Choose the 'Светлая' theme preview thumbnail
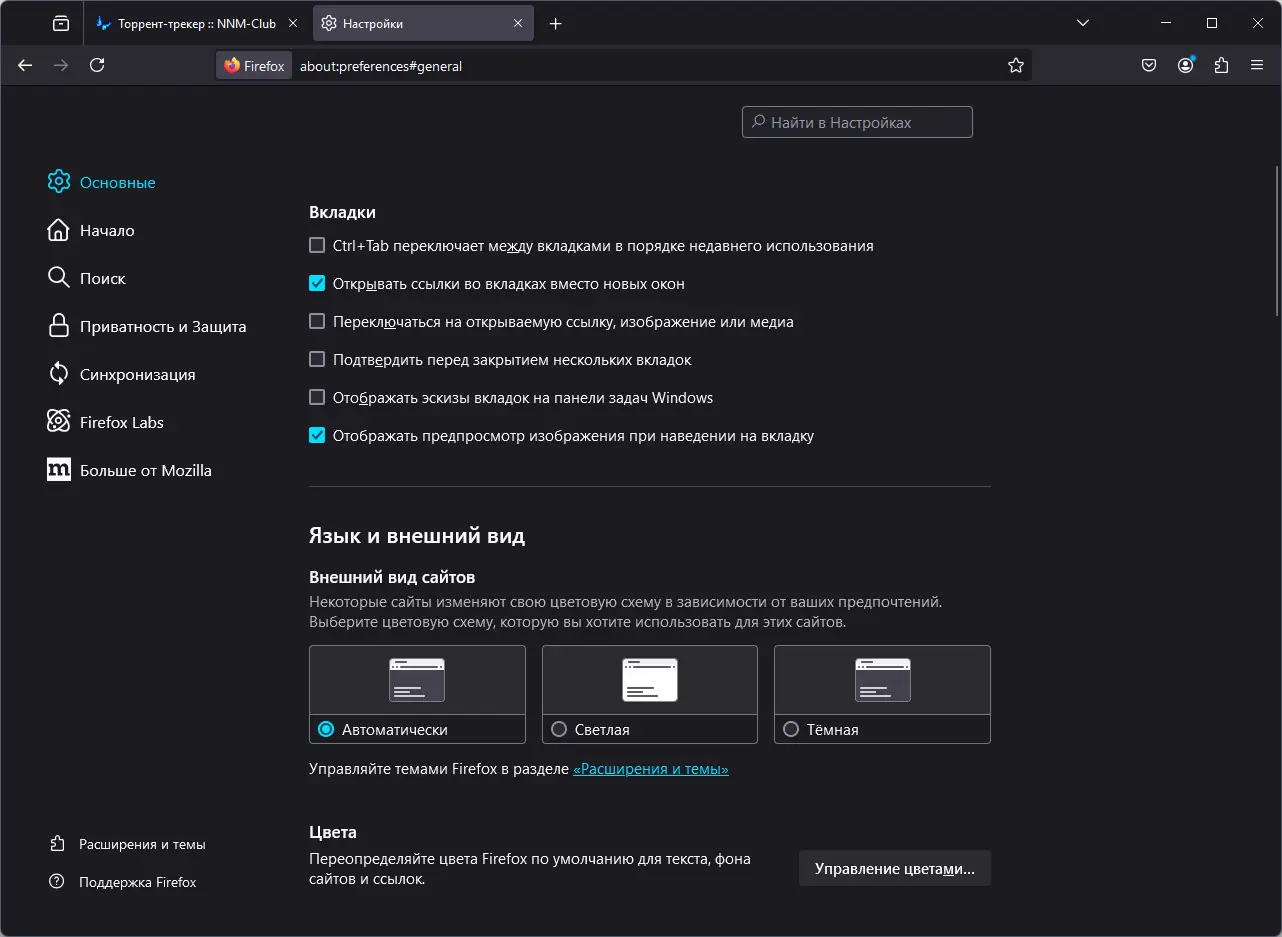 (649, 680)
